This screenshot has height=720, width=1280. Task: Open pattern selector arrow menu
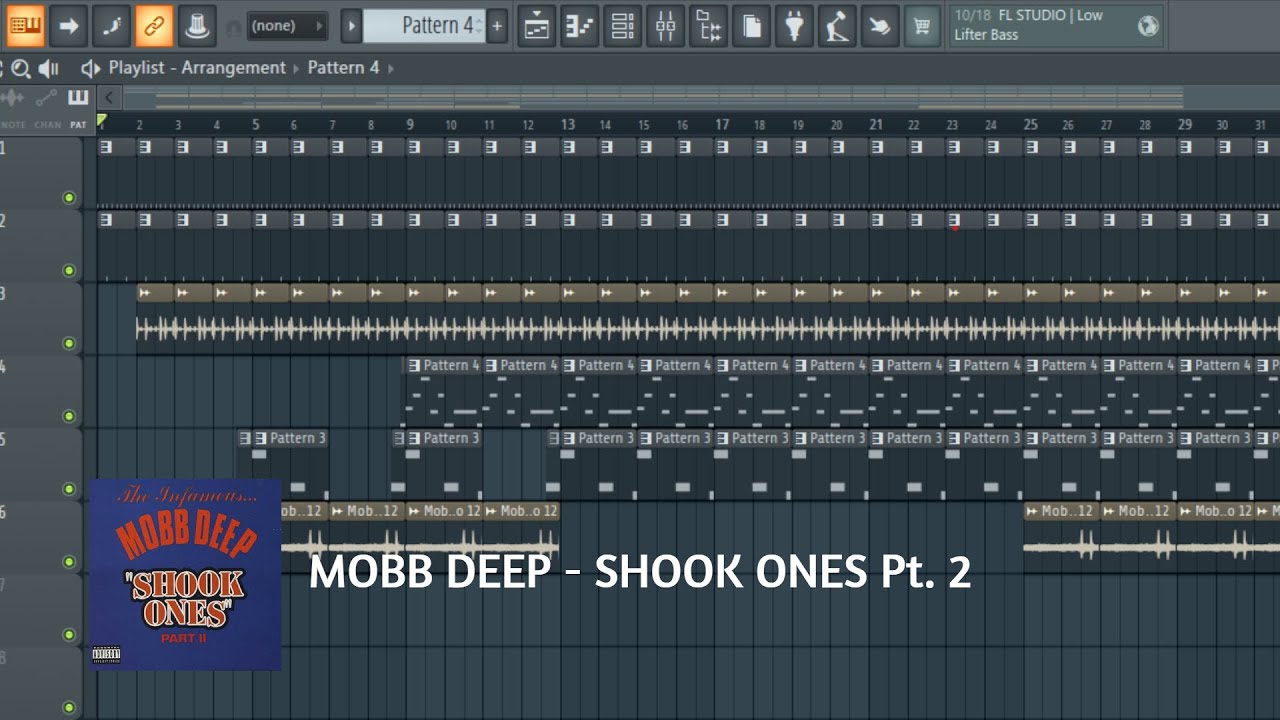point(351,25)
